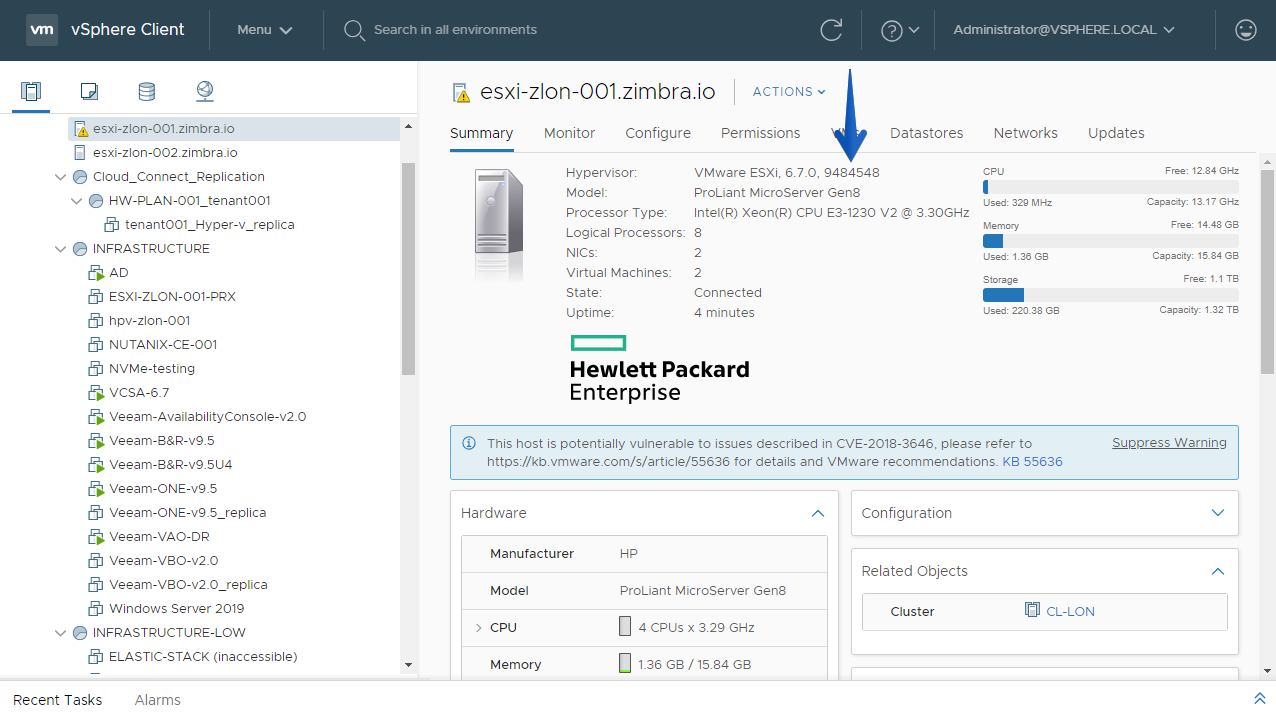Open the Storage view icon
The height and width of the screenshot is (714, 1276).
147,92
